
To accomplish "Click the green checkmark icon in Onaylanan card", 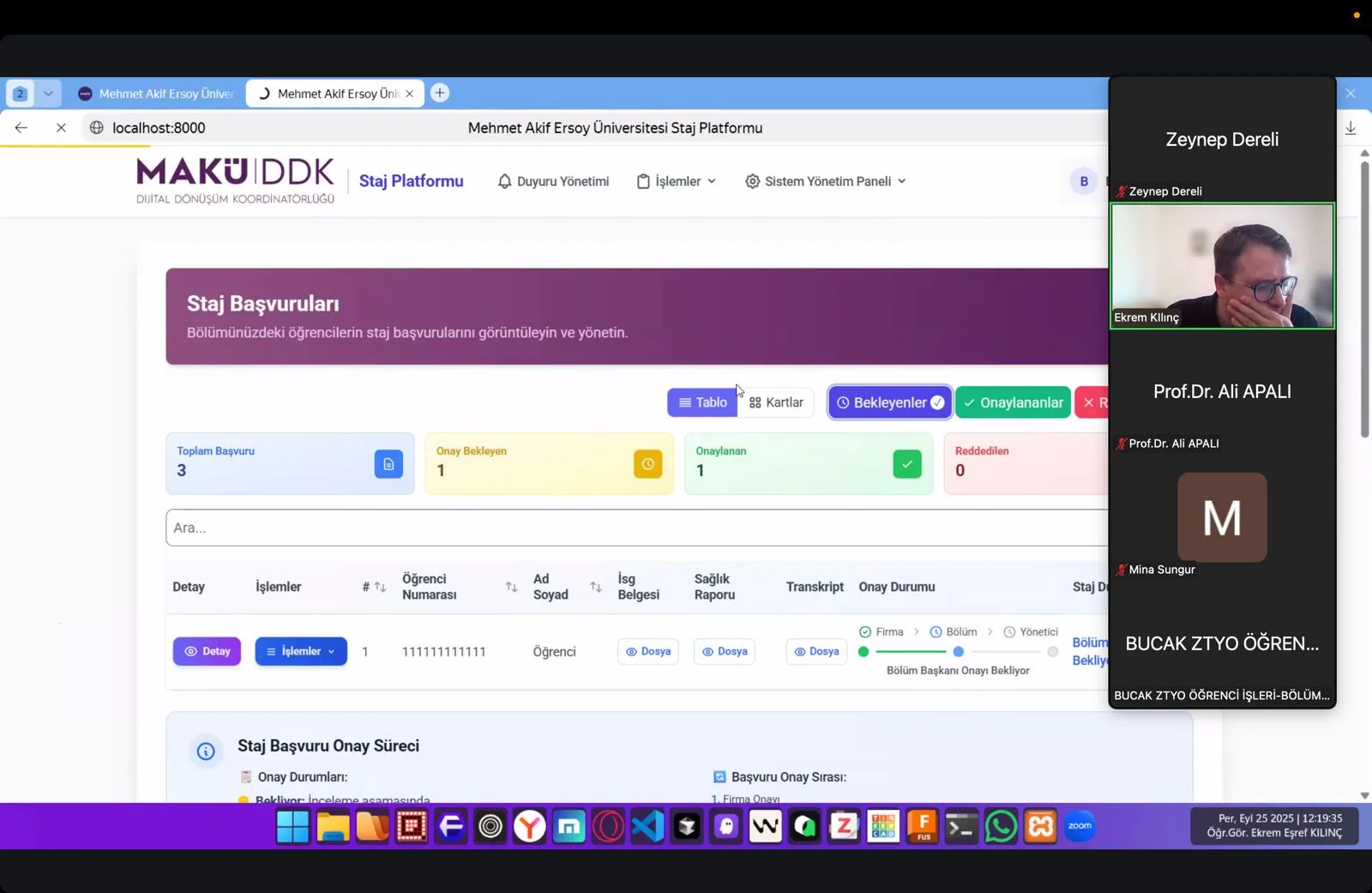I will 906,464.
